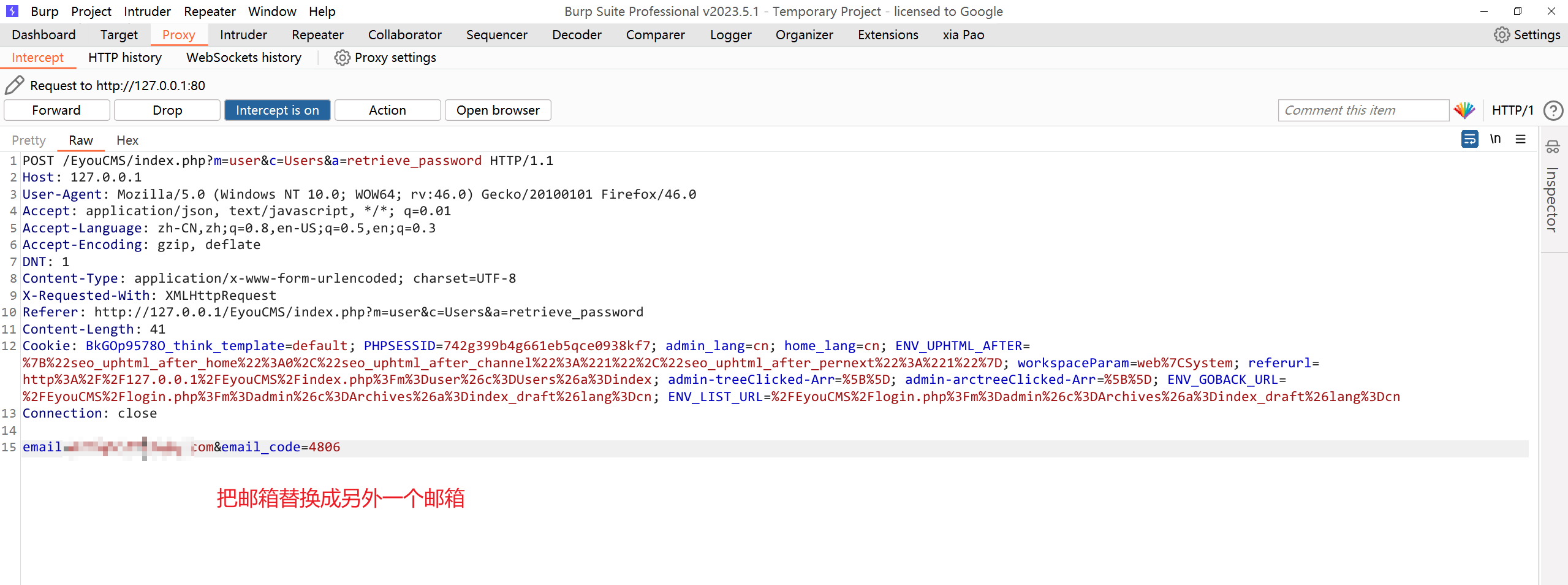Open the Decoder tab

[x=577, y=35]
